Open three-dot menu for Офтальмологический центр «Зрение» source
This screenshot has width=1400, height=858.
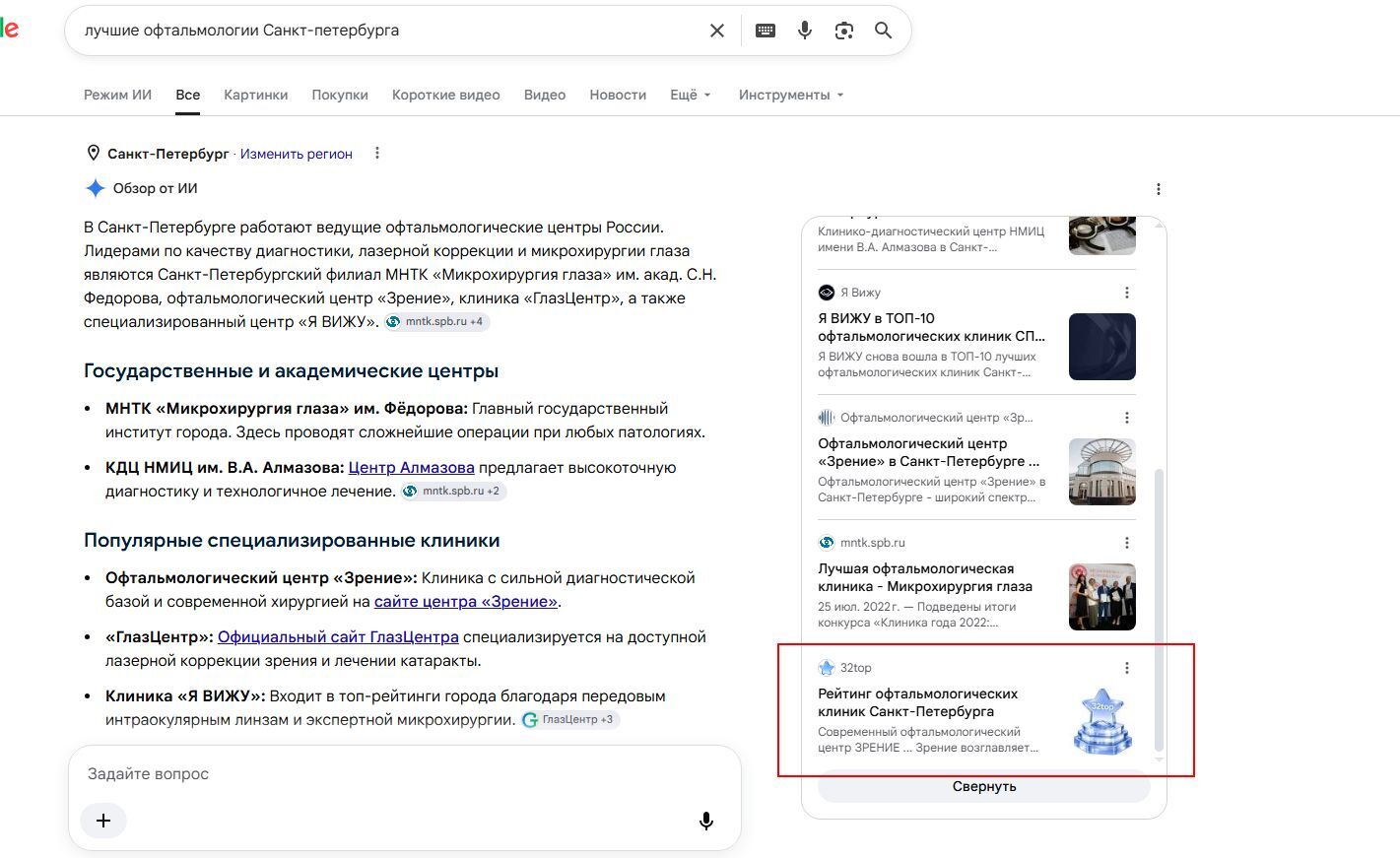[x=1127, y=418]
